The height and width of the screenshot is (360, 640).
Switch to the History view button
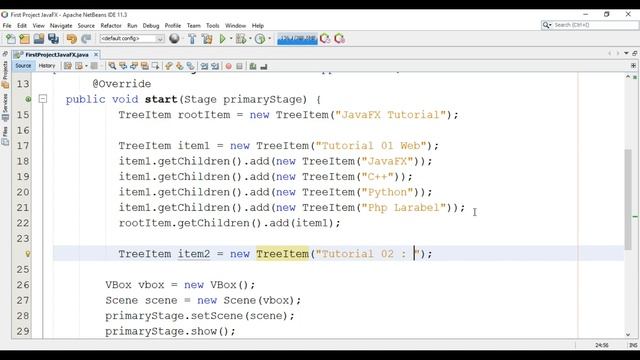(x=47, y=66)
